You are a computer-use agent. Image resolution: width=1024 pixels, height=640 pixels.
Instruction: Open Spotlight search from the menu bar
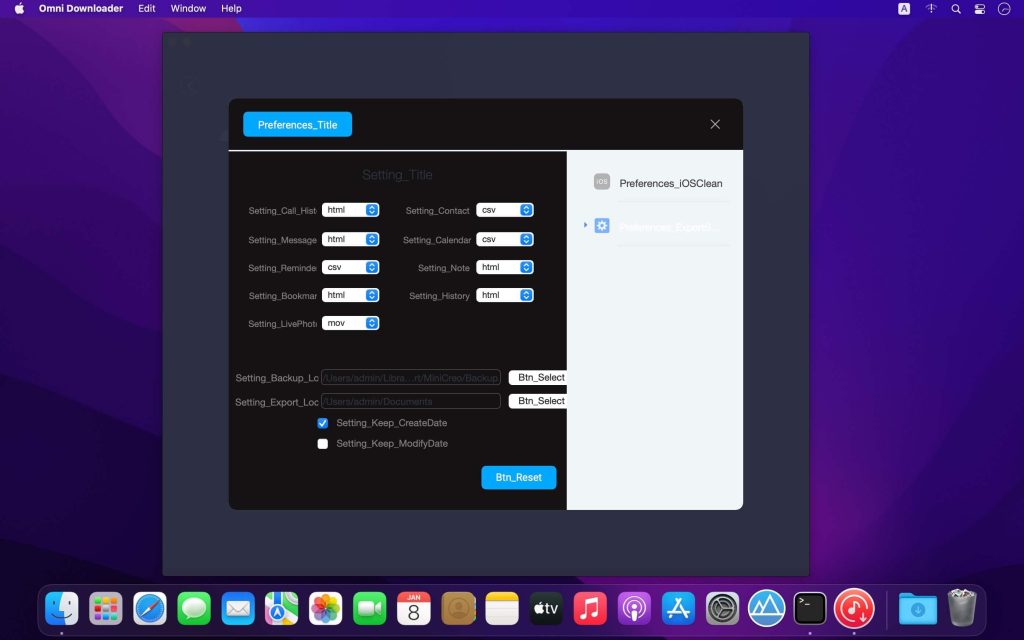point(955,8)
